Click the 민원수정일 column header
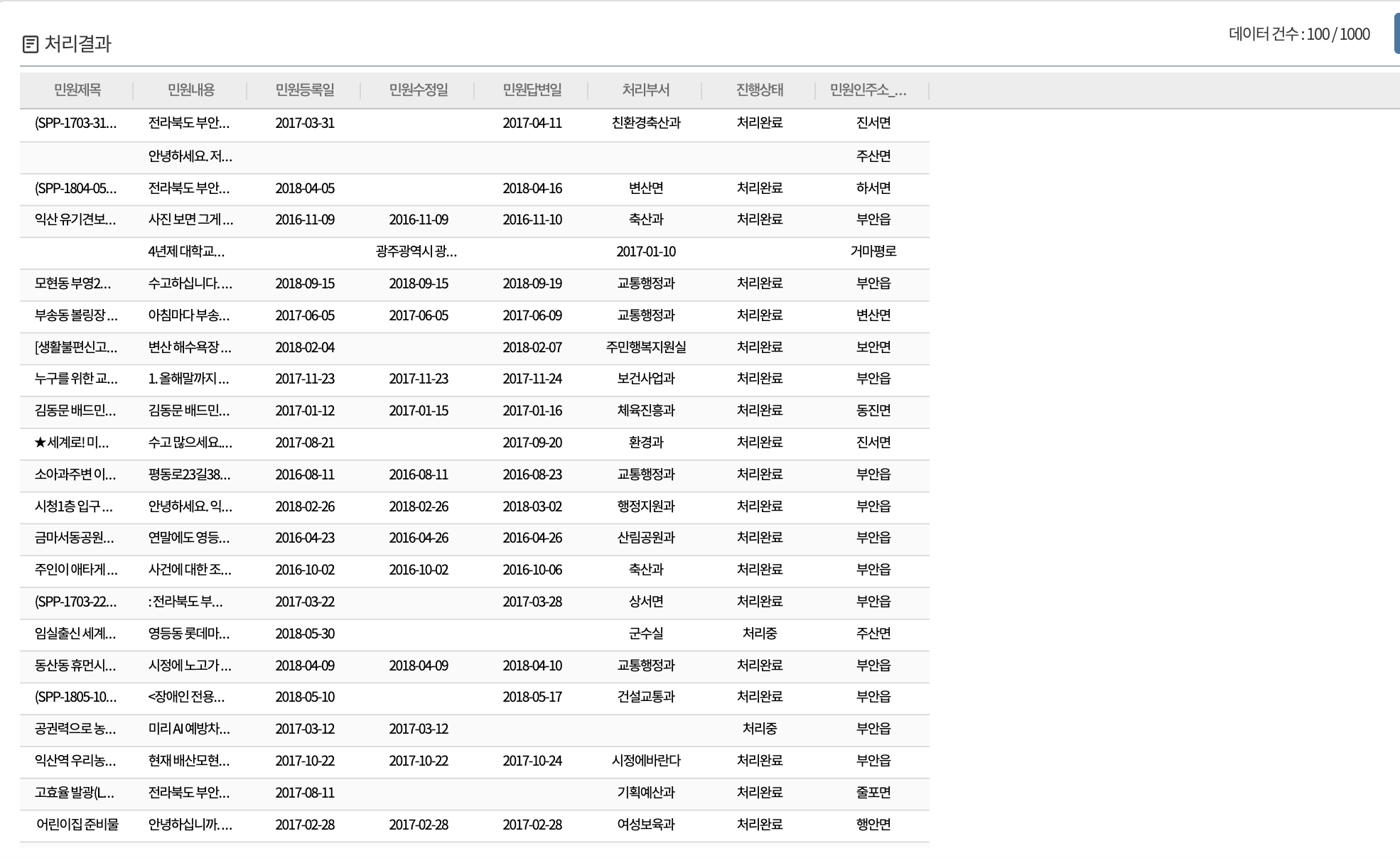The height and width of the screenshot is (858, 1400). (418, 90)
